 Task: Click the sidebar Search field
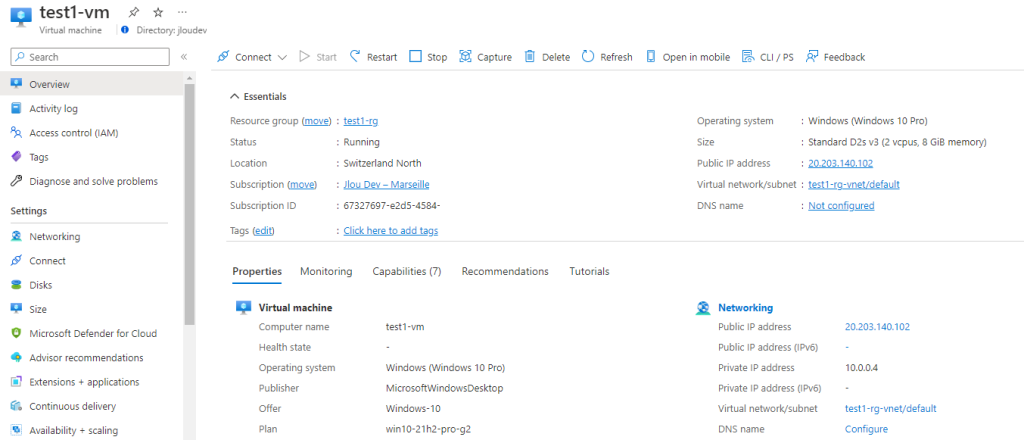[x=90, y=57]
